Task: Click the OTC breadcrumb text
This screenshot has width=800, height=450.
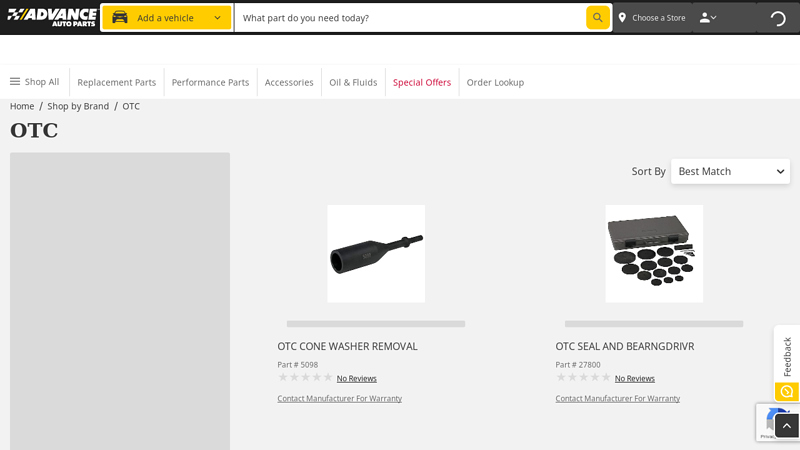Action: click(131, 106)
